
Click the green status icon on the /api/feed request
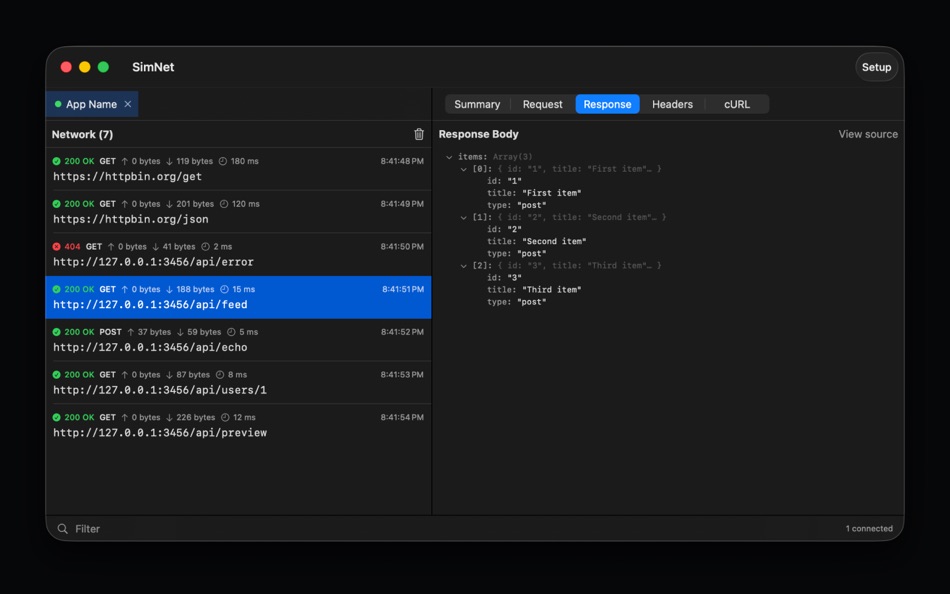pyautogui.click(x=57, y=288)
